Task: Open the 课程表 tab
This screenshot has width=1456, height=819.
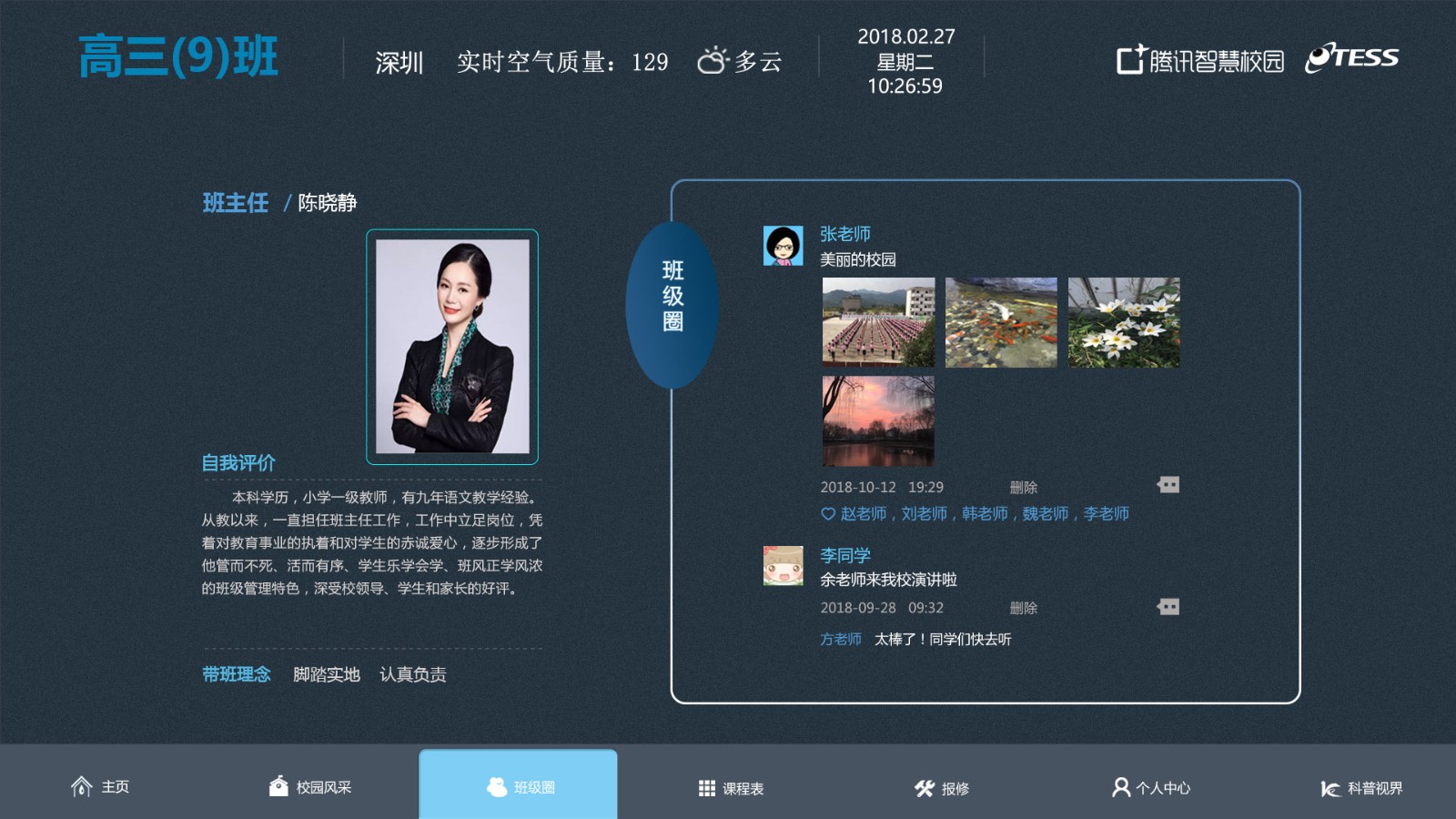Action: [x=731, y=788]
